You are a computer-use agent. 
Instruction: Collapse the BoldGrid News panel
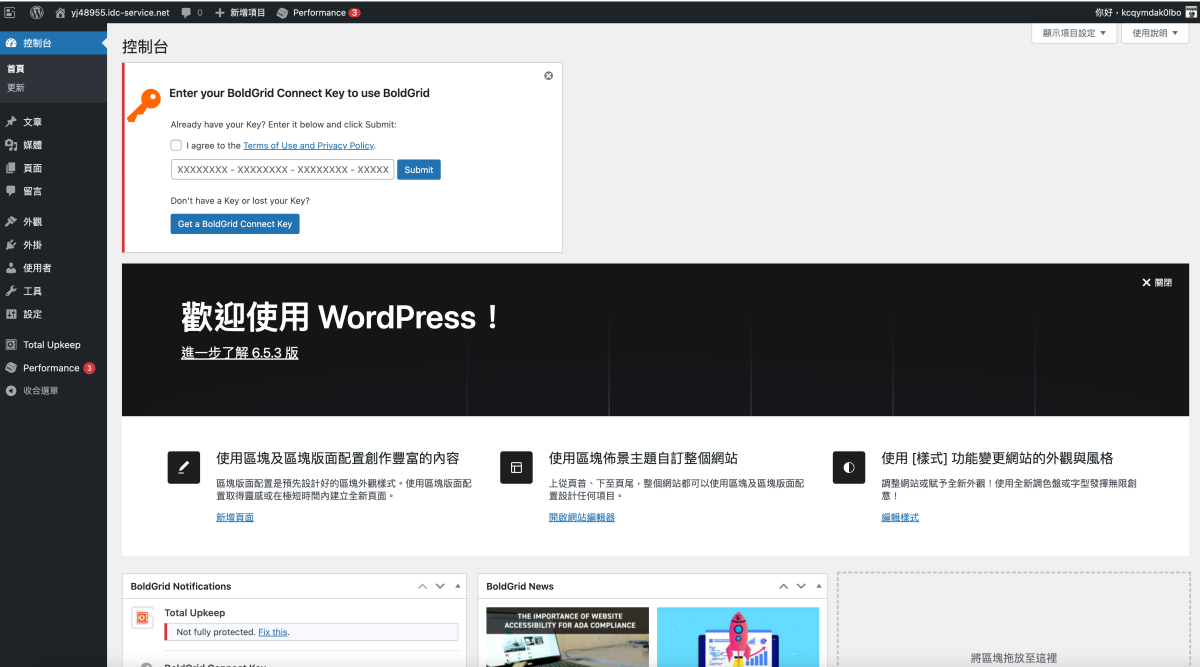(821, 586)
